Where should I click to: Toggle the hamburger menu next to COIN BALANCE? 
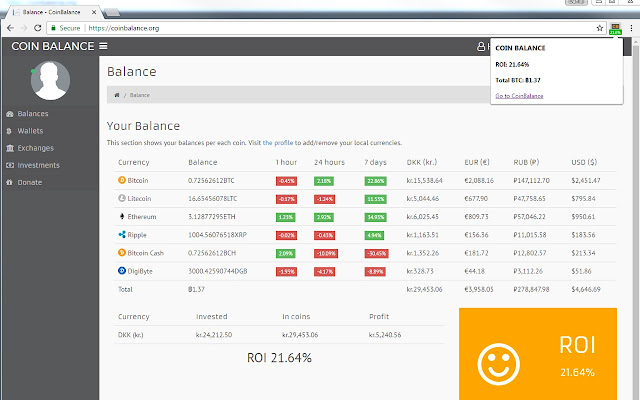(x=103, y=46)
